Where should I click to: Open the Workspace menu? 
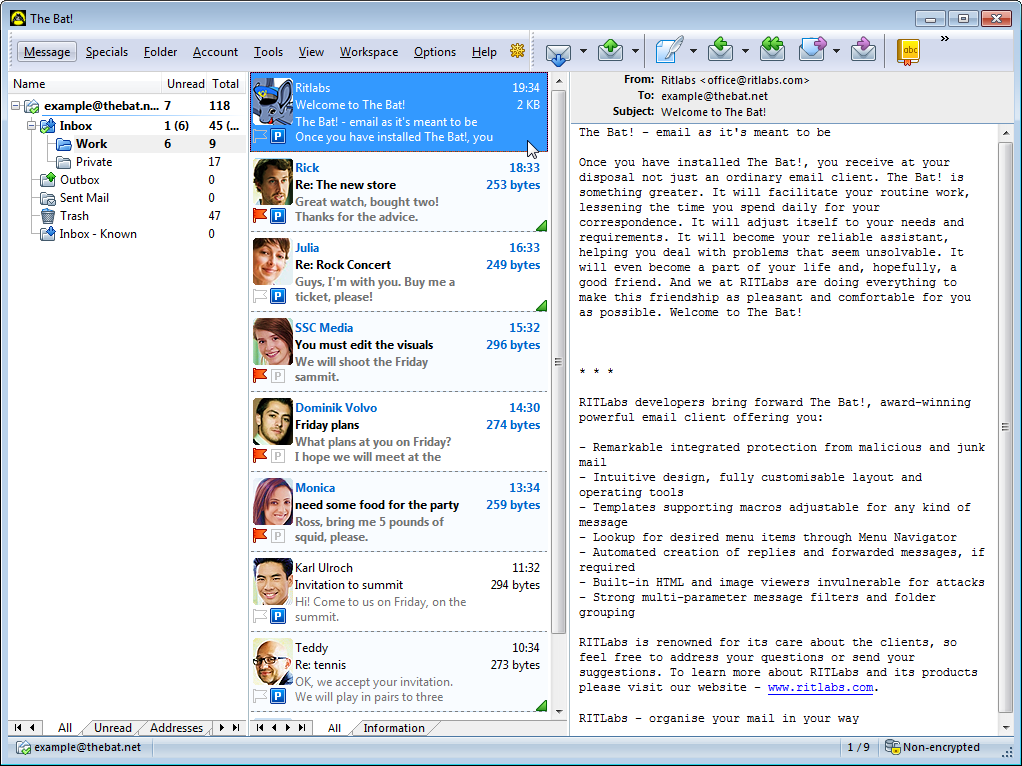[x=369, y=52]
